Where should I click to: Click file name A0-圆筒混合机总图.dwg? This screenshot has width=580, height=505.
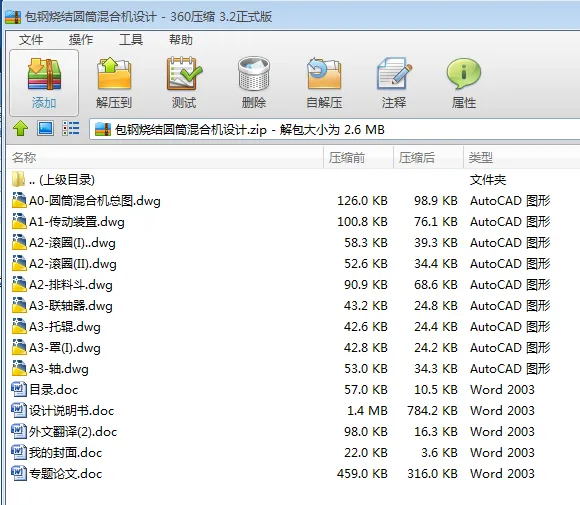(95, 201)
